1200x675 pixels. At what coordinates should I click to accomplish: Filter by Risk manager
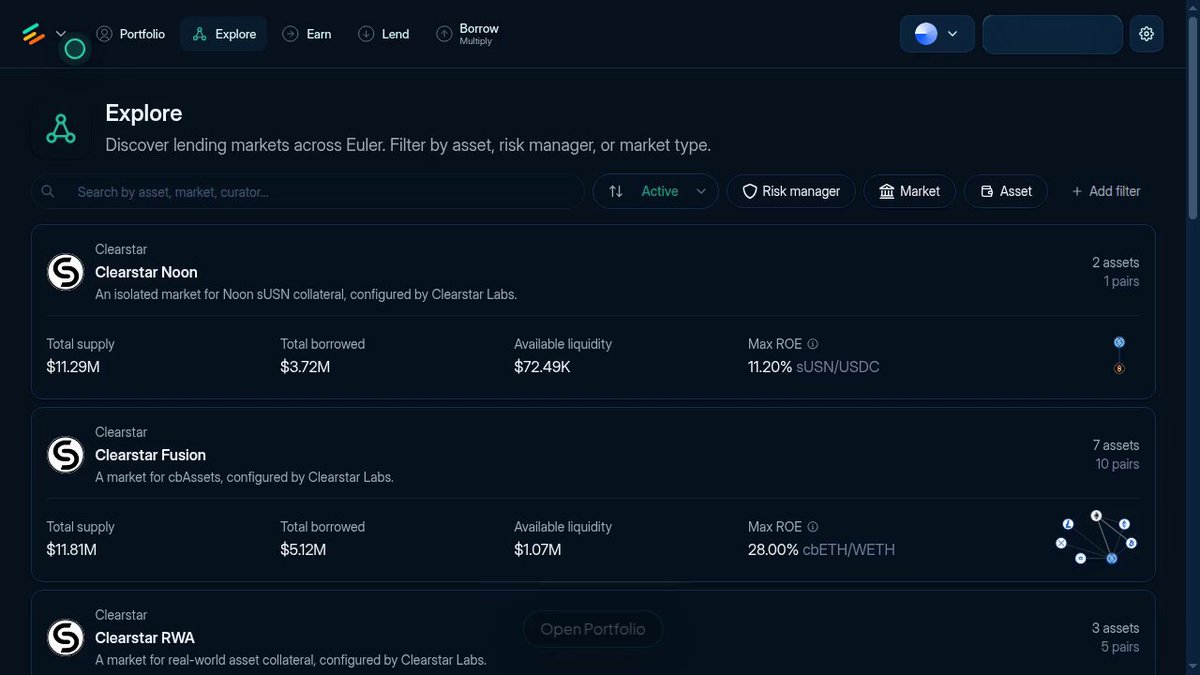[x=791, y=191]
